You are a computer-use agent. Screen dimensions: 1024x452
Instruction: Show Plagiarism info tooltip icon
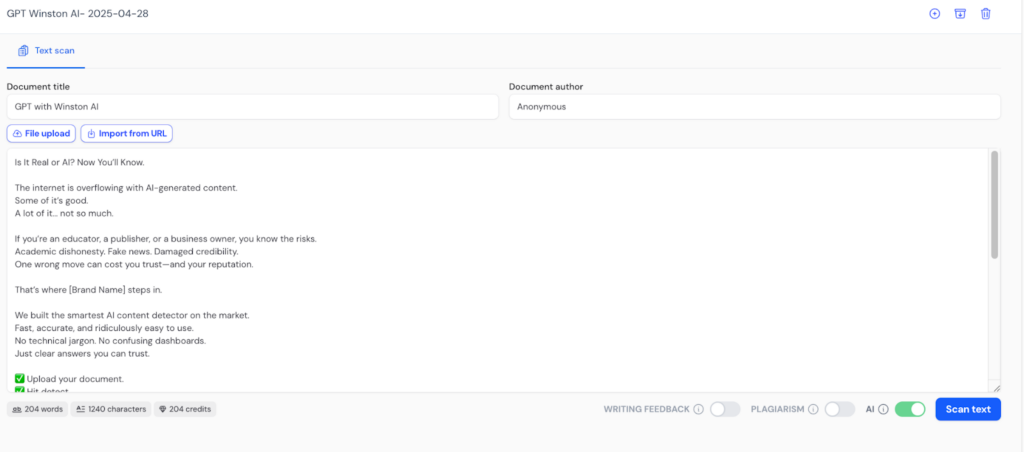pyautogui.click(x=813, y=410)
